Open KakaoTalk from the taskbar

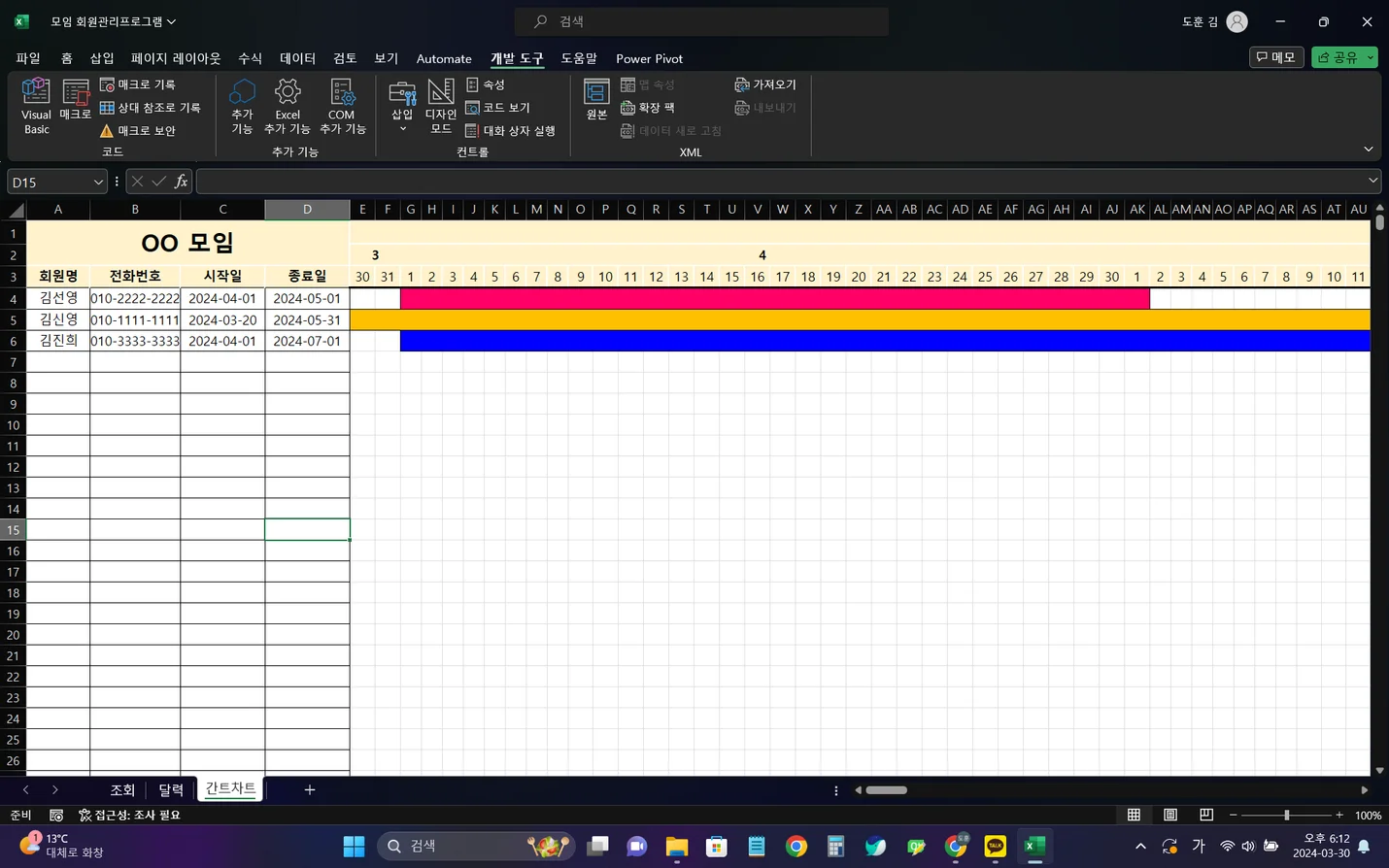coord(995,846)
